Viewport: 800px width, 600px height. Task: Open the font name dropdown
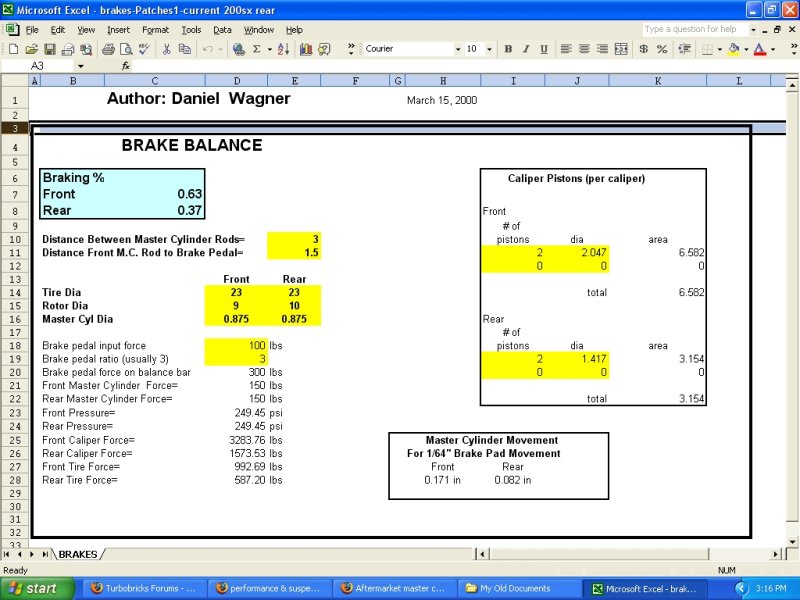[x=458, y=49]
